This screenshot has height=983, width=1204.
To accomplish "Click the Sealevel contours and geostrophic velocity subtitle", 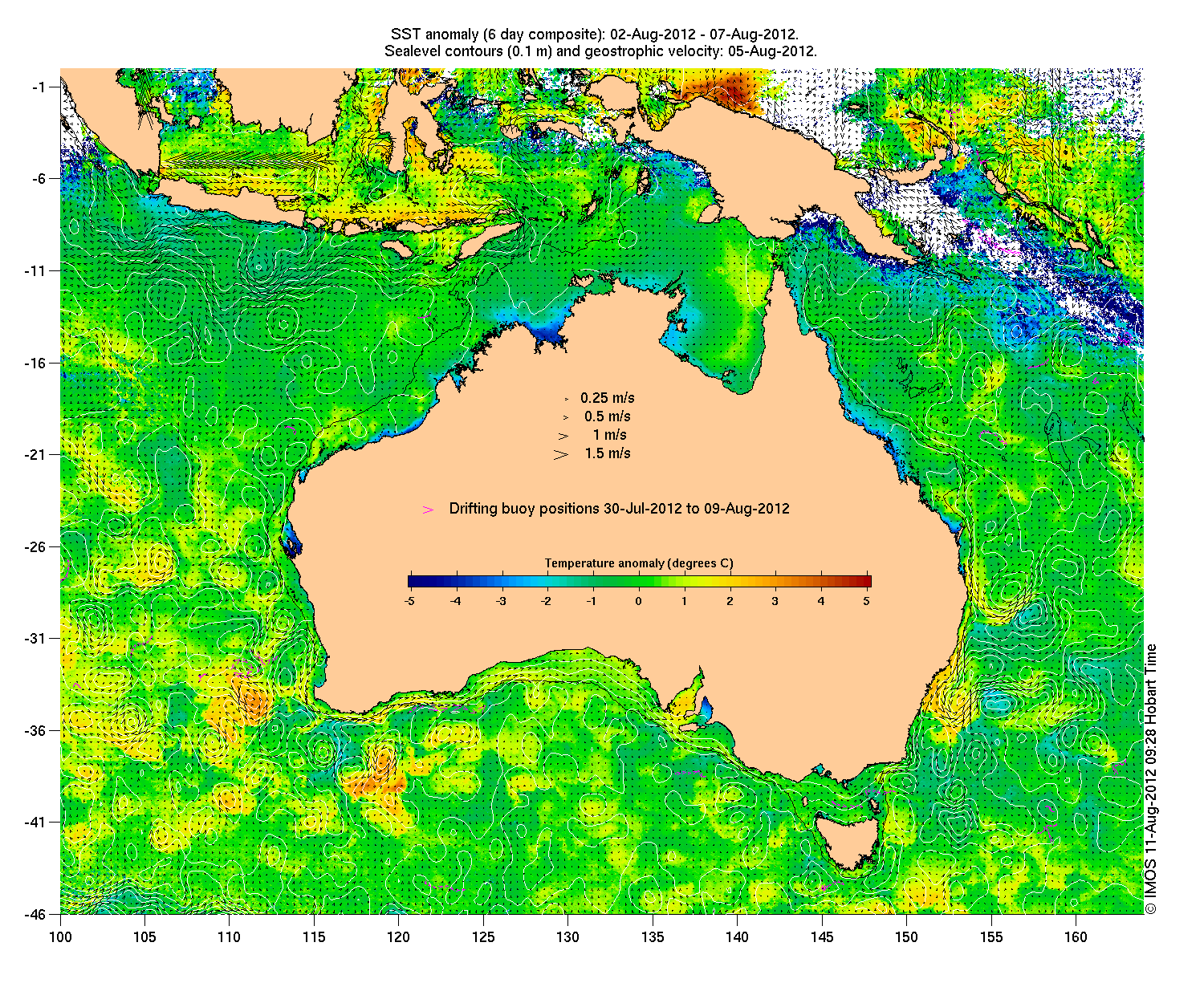I will (x=600, y=51).
